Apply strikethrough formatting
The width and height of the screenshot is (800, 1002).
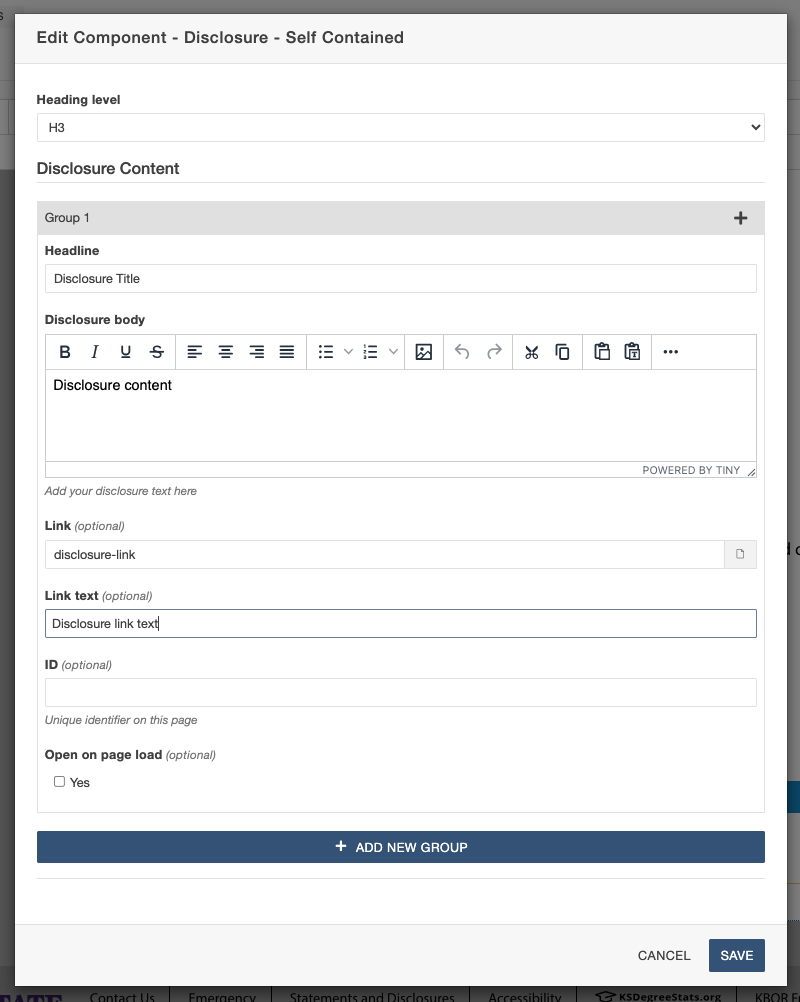(155, 351)
